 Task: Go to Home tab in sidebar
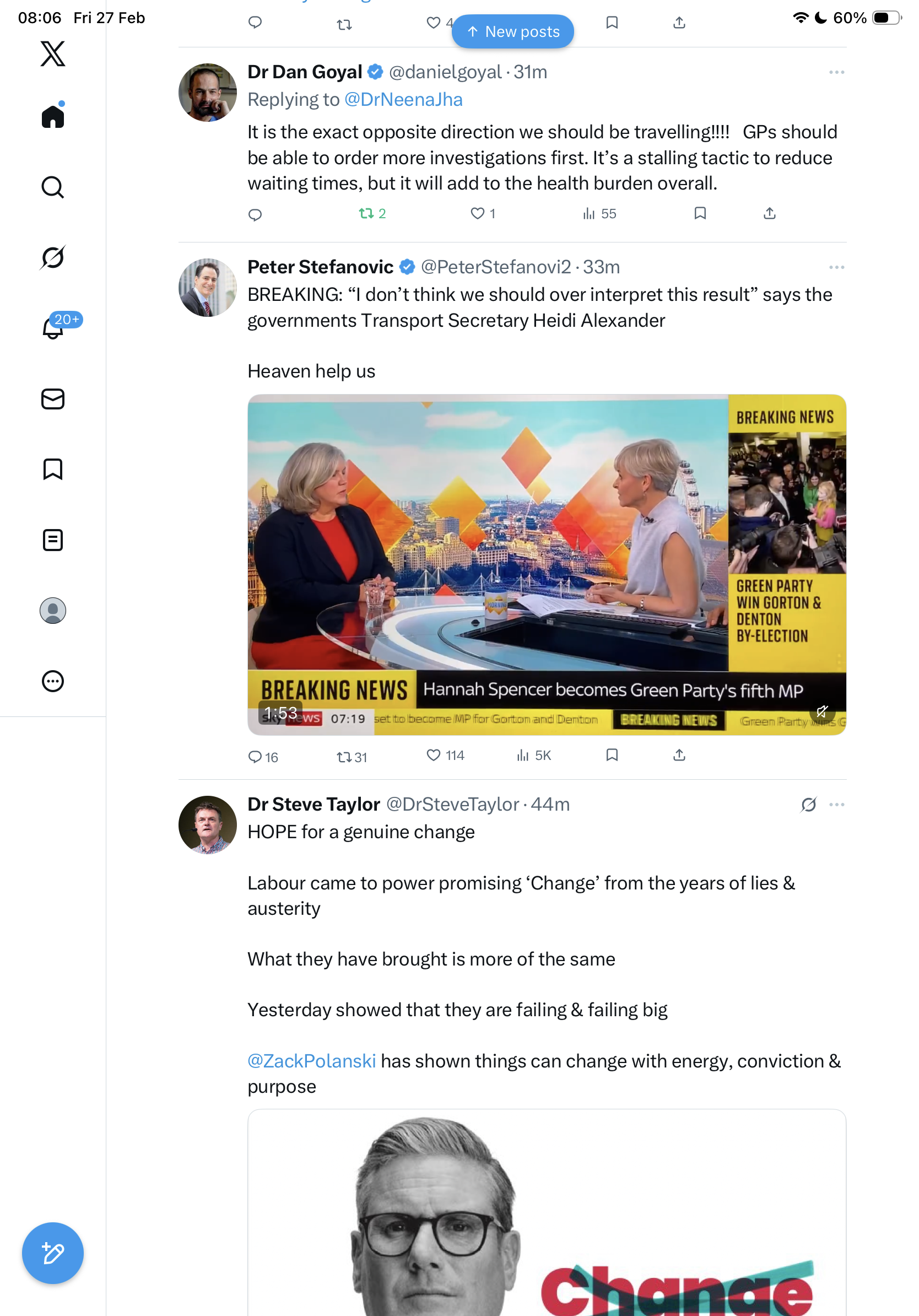53,116
